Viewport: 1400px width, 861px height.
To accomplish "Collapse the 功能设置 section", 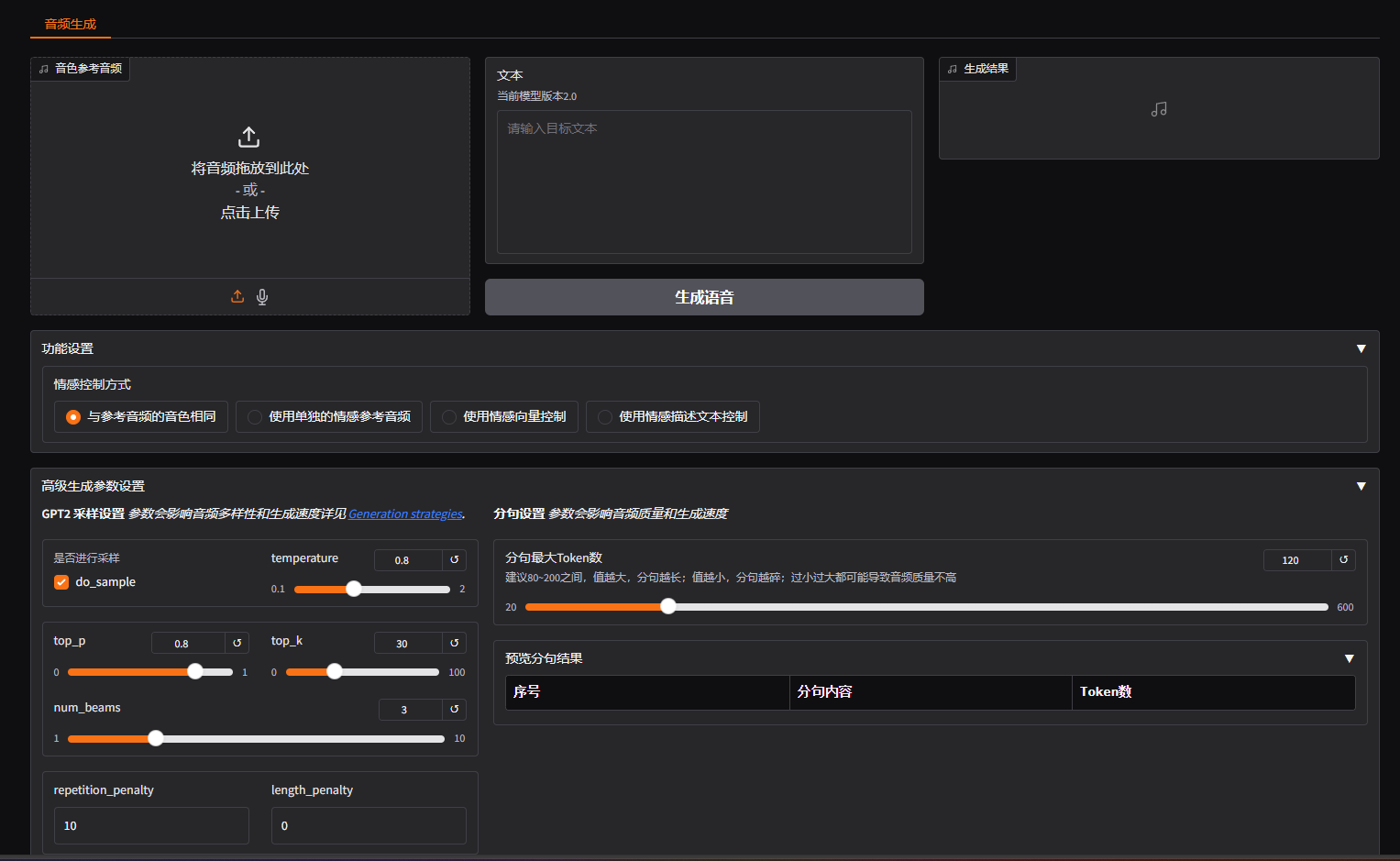I will (1361, 348).
